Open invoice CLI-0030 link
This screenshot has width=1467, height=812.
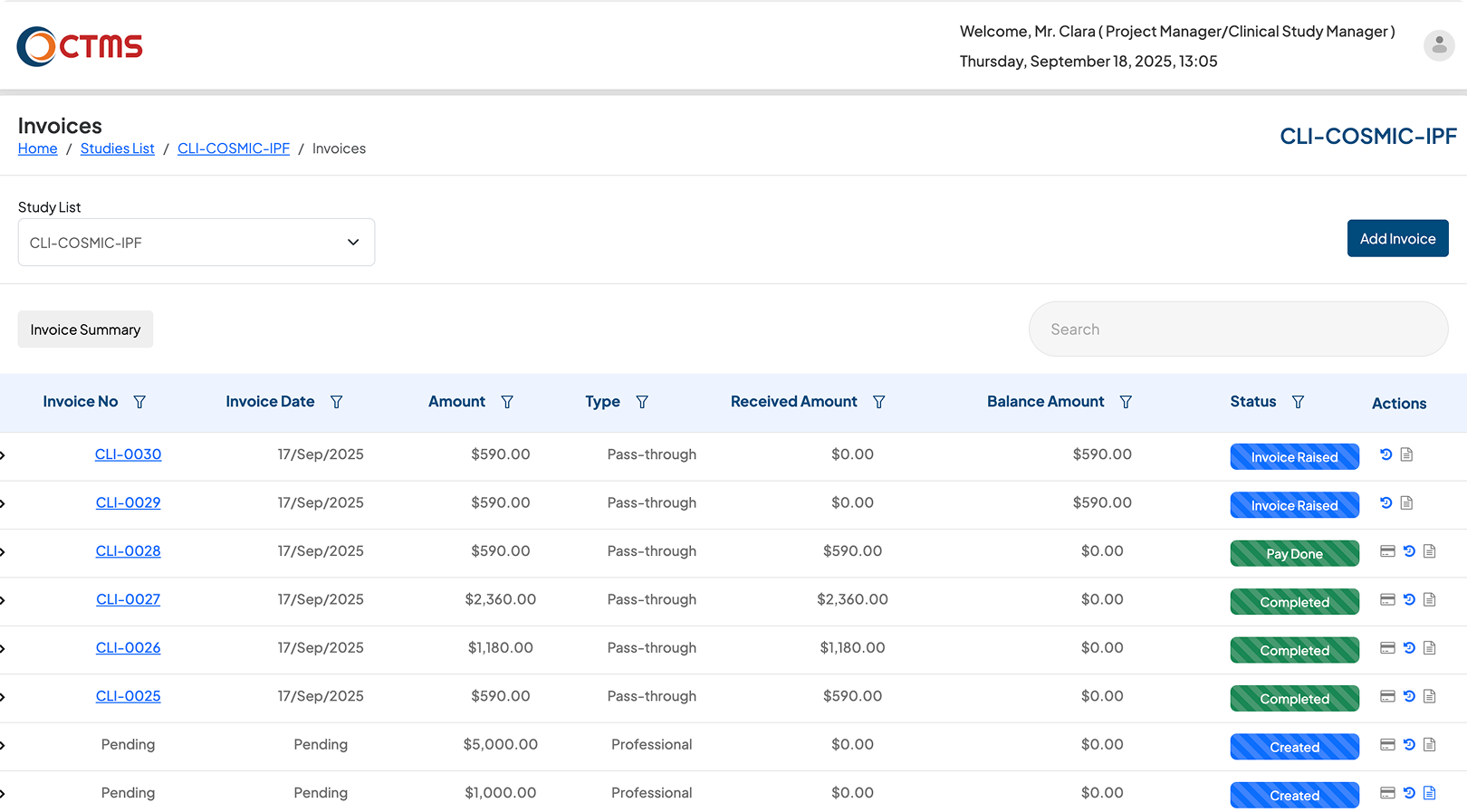[x=129, y=454]
